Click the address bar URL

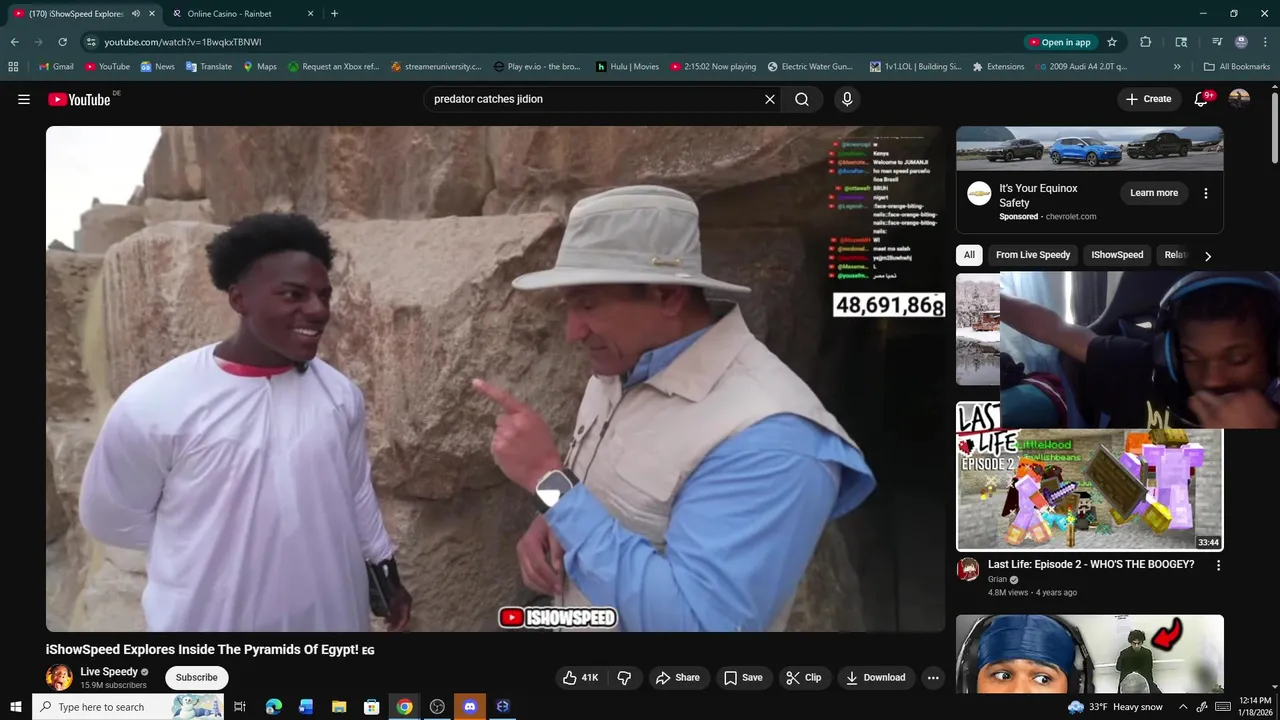(x=183, y=42)
